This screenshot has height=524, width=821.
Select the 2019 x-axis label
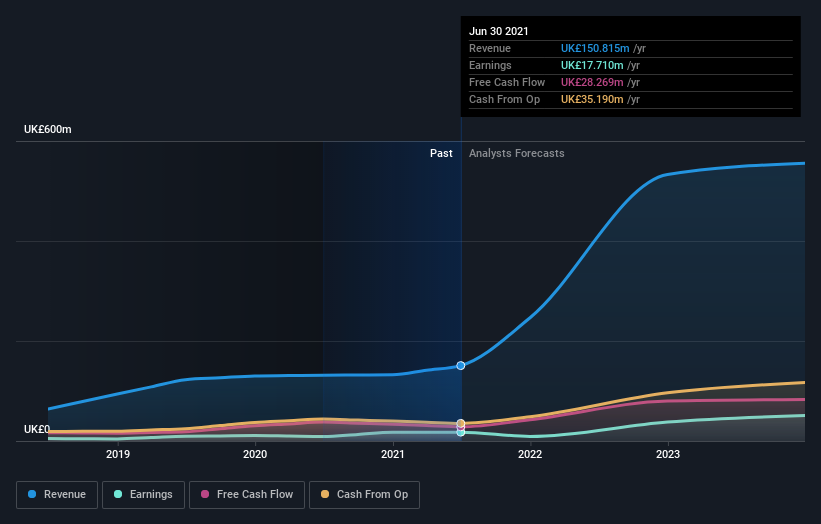click(x=118, y=454)
